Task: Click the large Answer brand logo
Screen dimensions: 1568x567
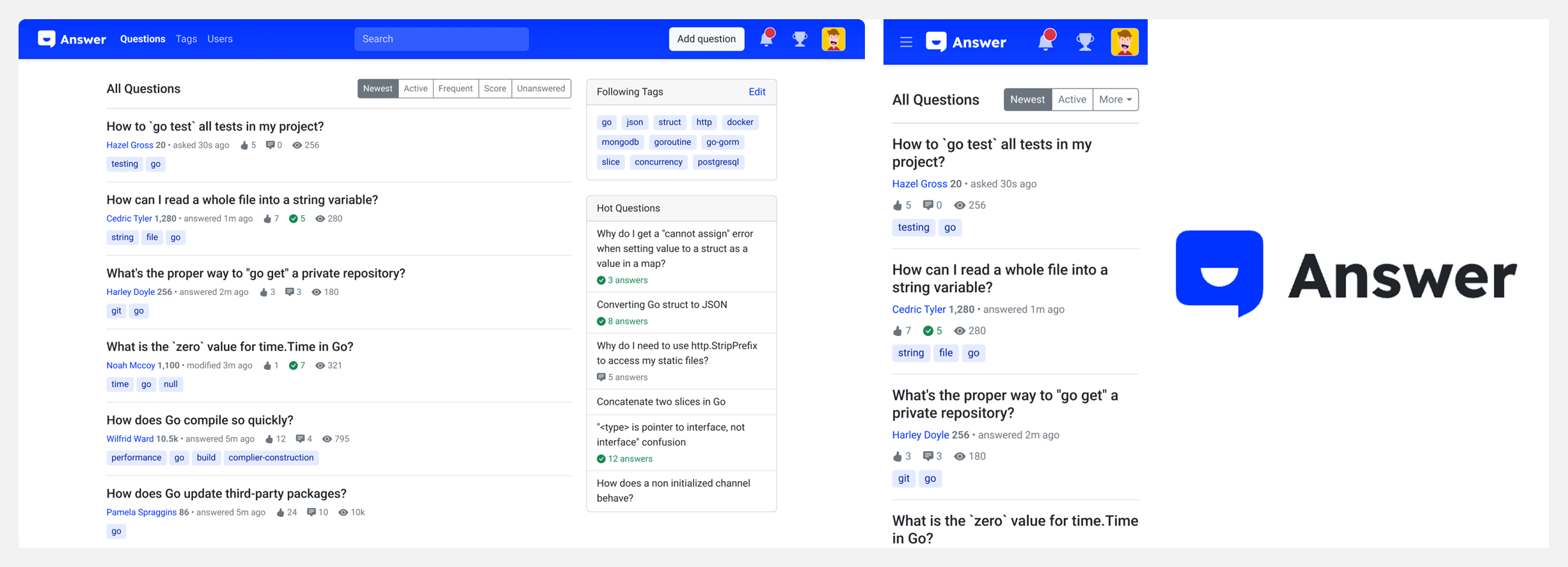Action: (x=1346, y=274)
